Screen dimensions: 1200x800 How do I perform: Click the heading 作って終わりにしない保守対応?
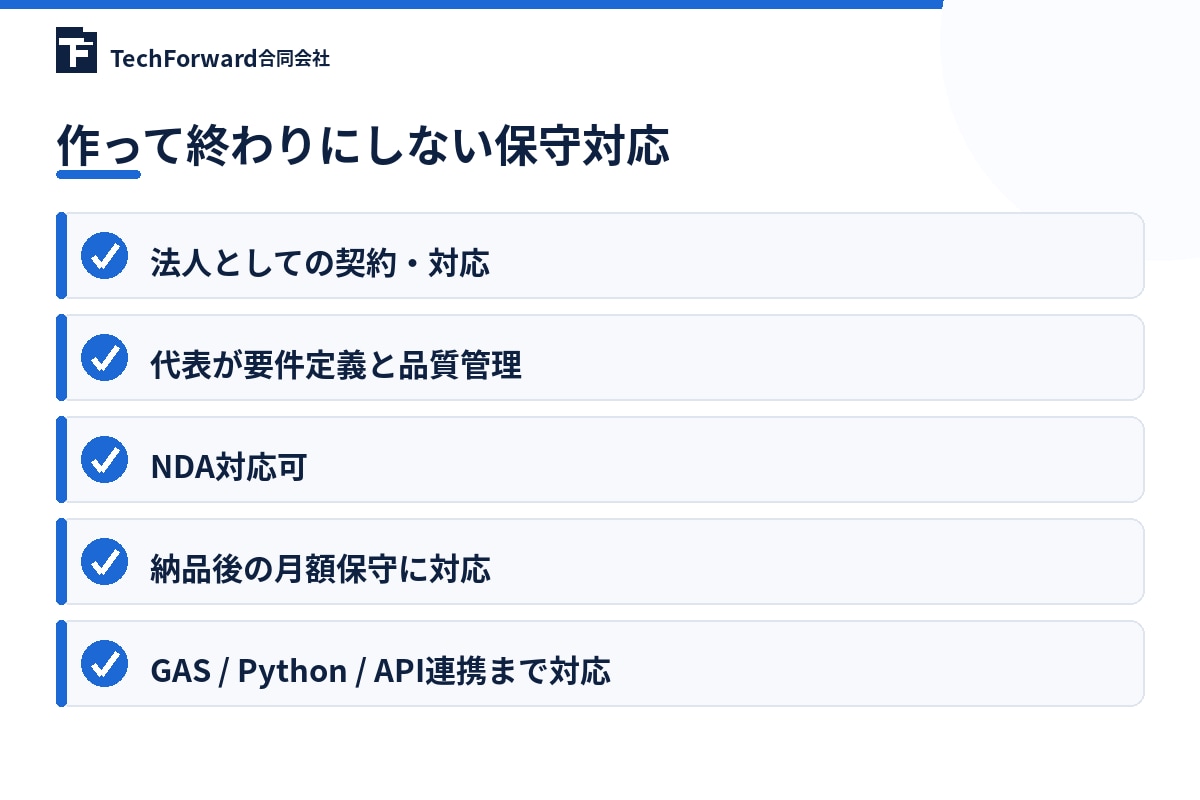363,146
